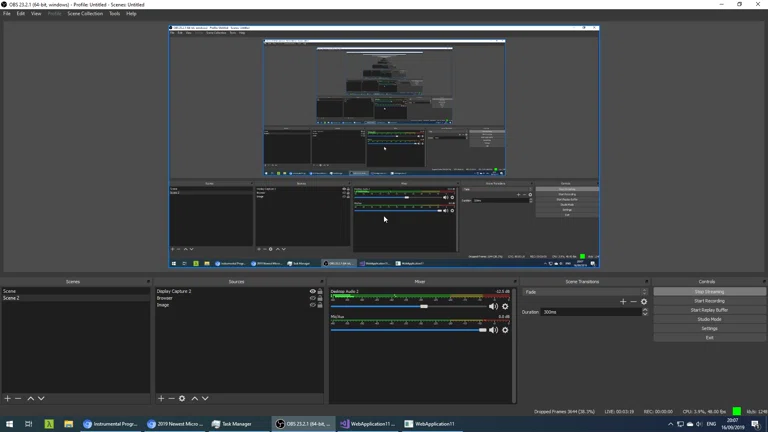Show hidden system tray icons chevron

tap(670, 424)
